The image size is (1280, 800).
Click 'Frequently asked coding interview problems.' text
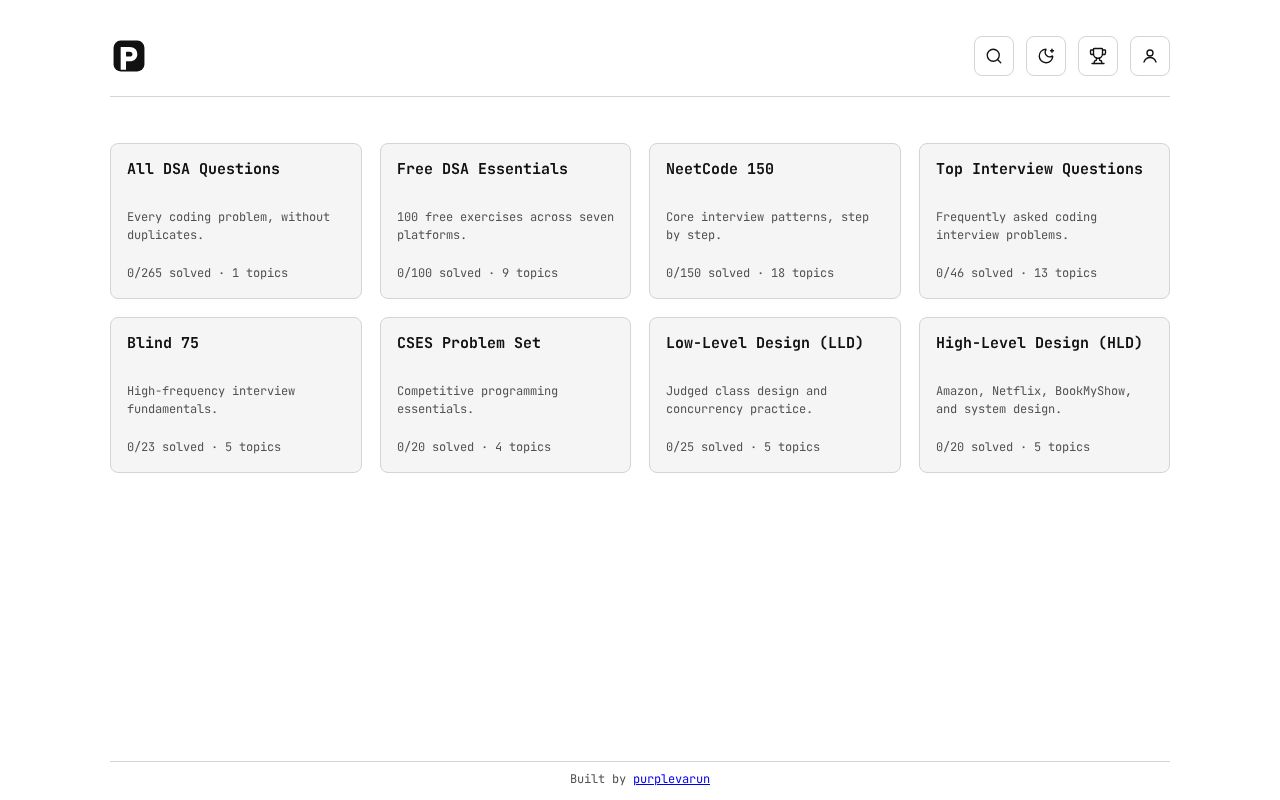(1016, 226)
